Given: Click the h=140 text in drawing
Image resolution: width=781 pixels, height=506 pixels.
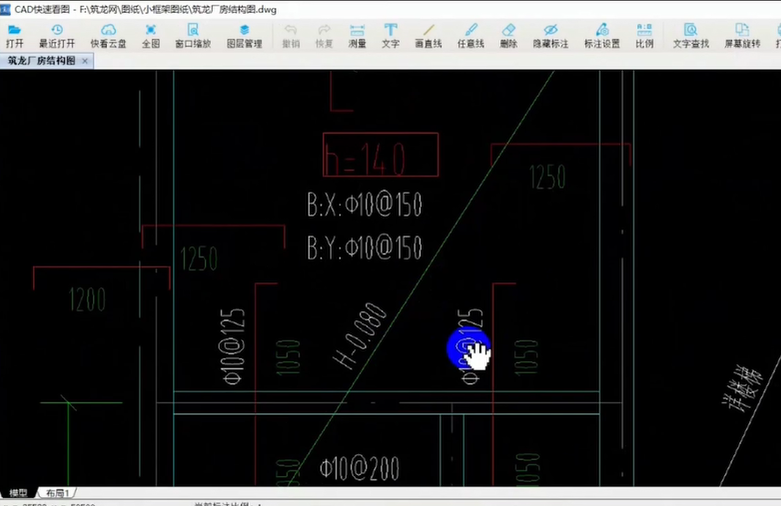Looking at the screenshot, I should pyautogui.click(x=364, y=159).
